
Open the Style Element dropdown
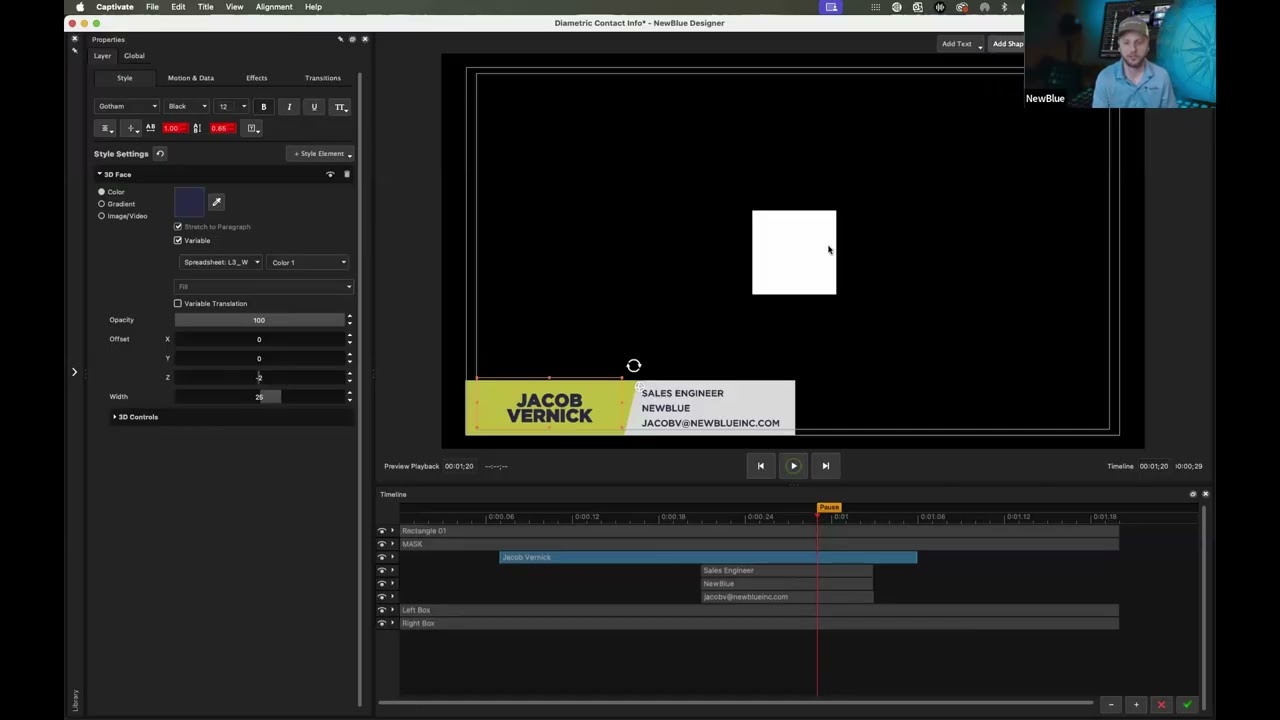(x=320, y=154)
